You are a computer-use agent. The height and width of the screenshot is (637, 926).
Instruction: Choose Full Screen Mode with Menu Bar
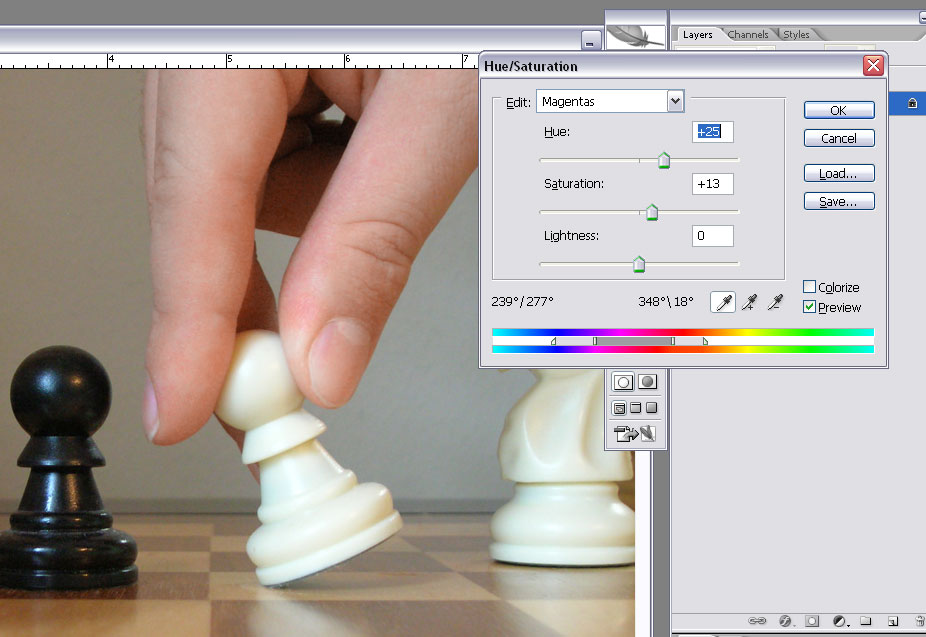[x=635, y=408]
